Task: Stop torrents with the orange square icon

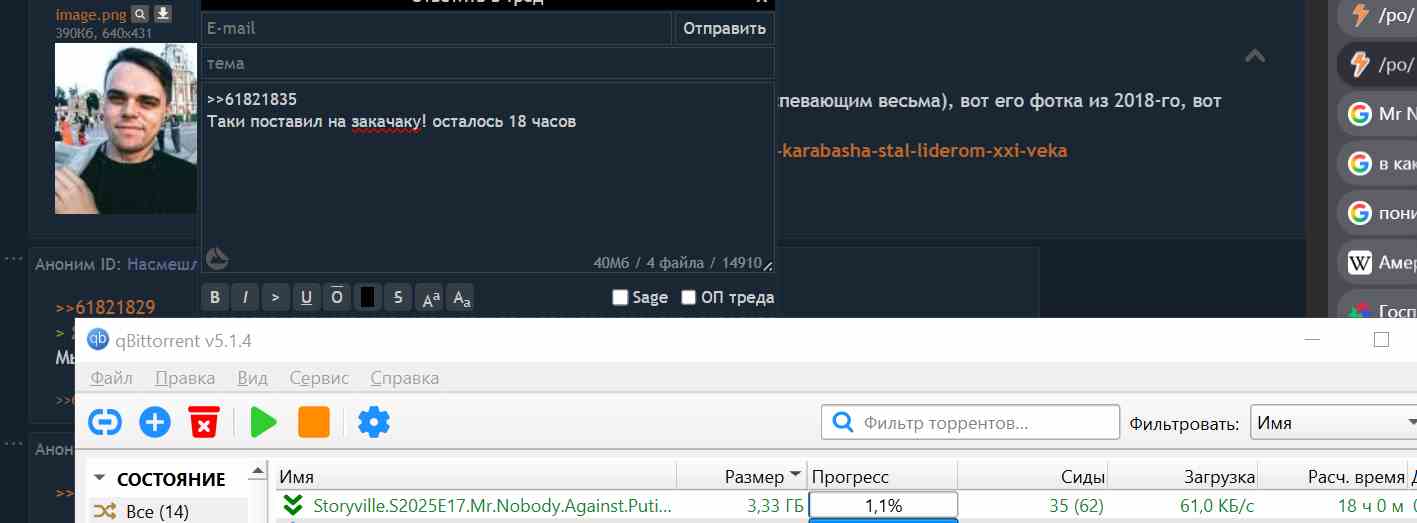Action: tap(314, 422)
